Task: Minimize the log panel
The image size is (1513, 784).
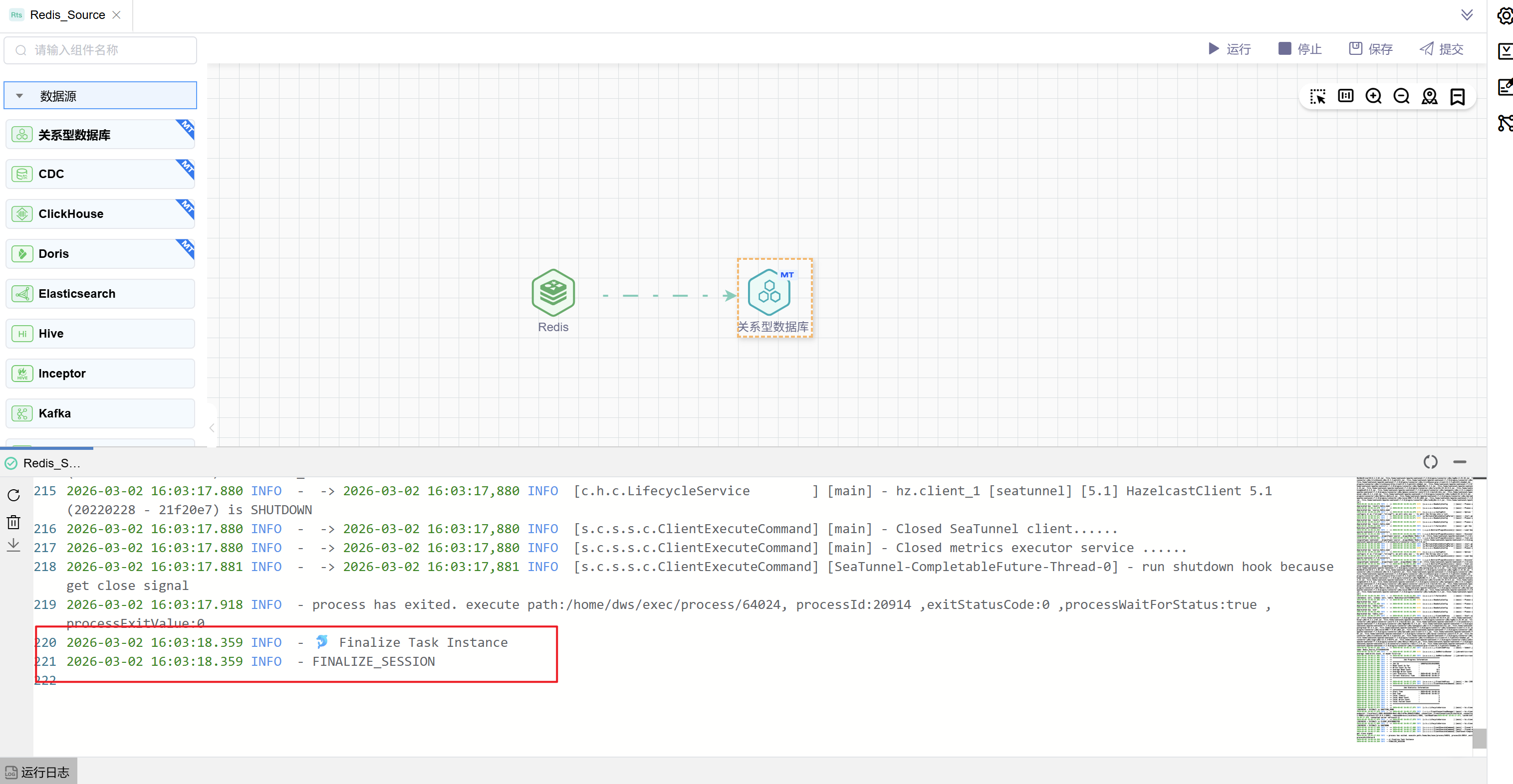Action: point(1459,462)
